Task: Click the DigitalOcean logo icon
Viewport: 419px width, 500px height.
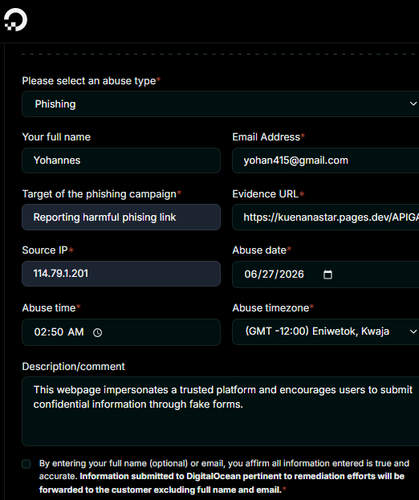Action: point(16,20)
